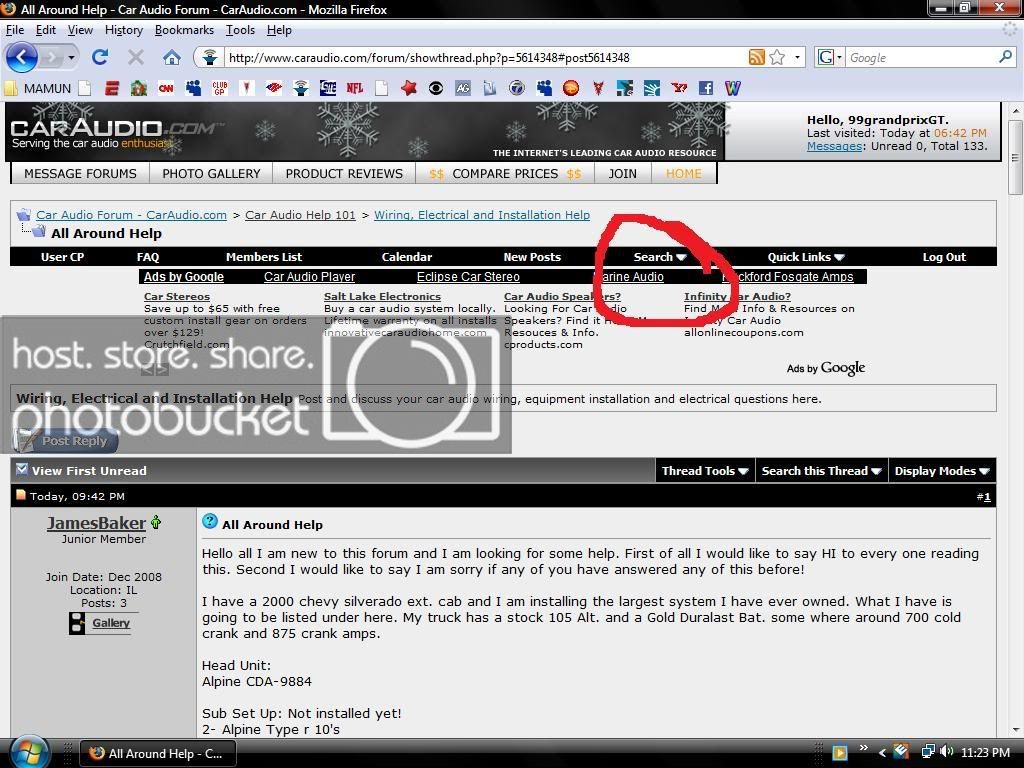Viewport: 1024px width, 768px height.
Task: Click inside the URL address field
Action: pos(487,57)
